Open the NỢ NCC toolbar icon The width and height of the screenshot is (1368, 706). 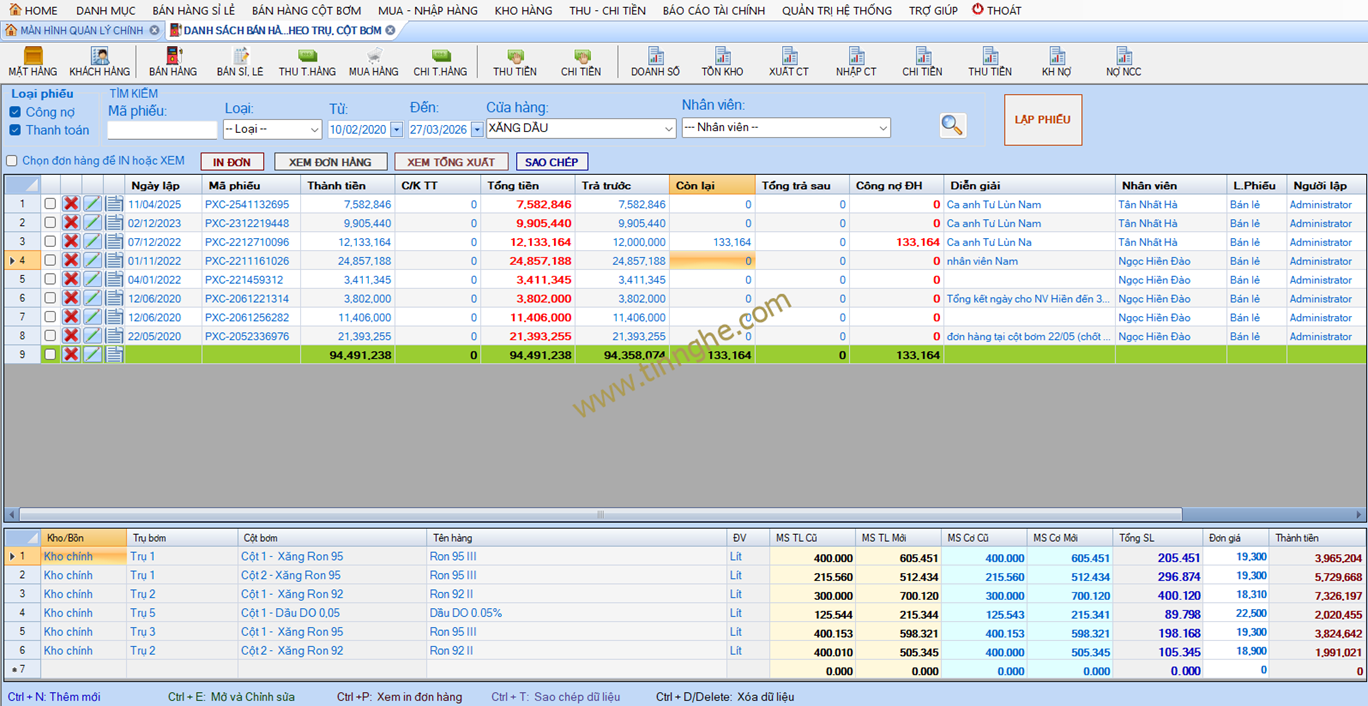(1123, 61)
